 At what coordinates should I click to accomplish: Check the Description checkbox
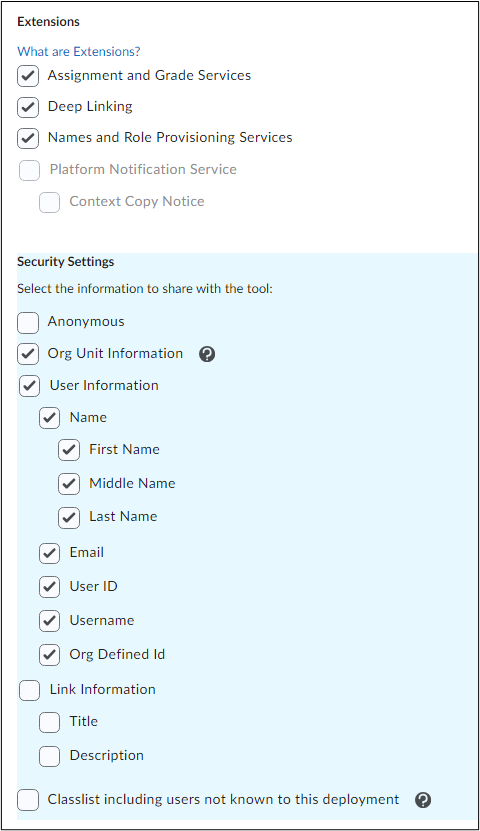pyautogui.click(x=49, y=756)
